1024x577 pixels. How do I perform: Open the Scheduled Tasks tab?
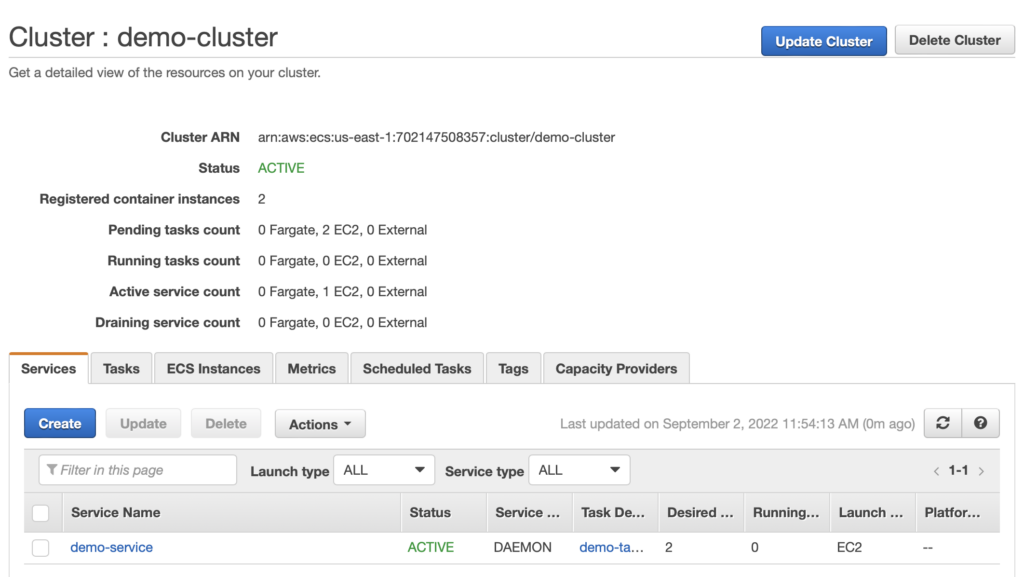click(417, 369)
